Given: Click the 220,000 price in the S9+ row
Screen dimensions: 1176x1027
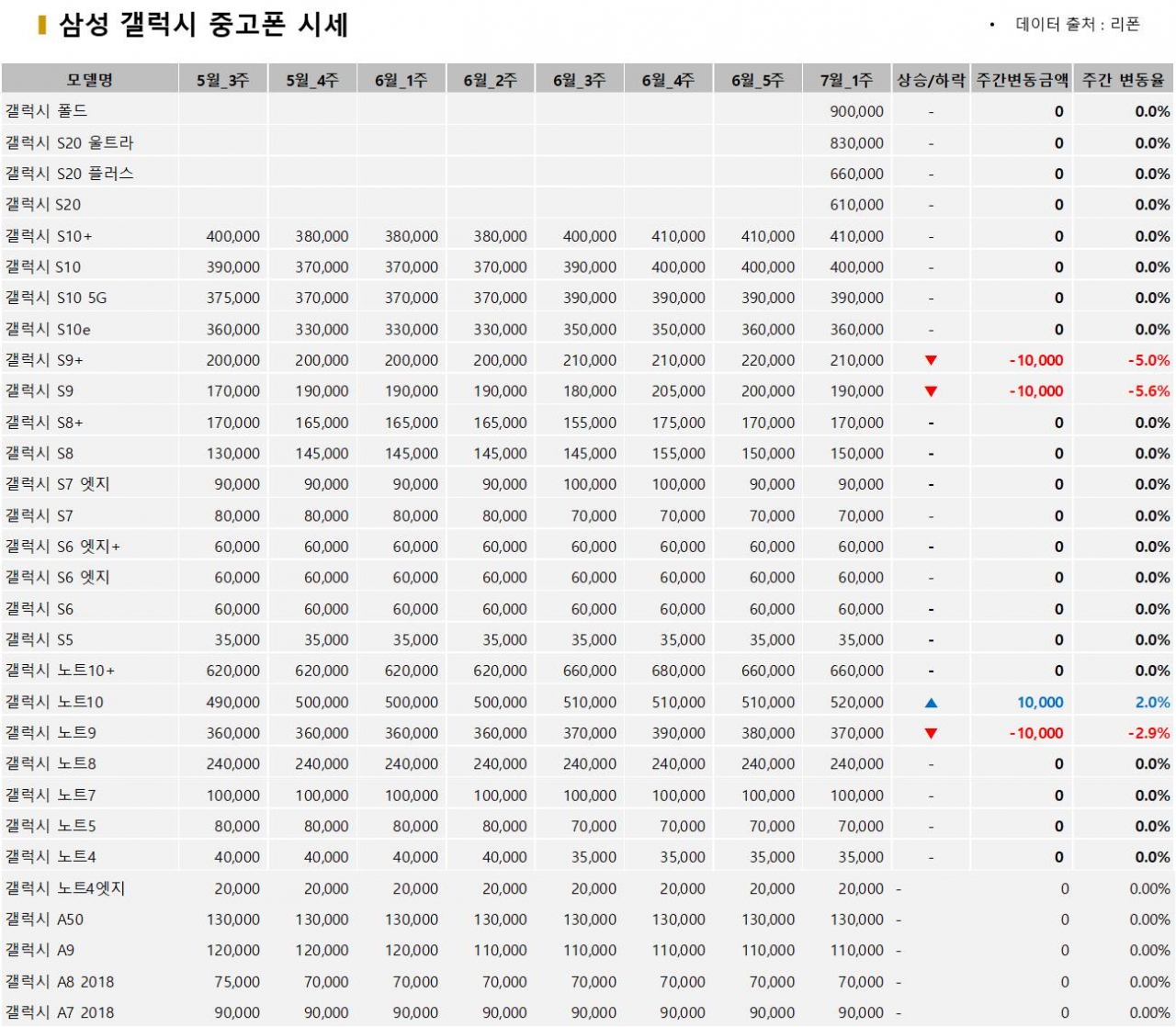Looking at the screenshot, I should click(x=768, y=360).
